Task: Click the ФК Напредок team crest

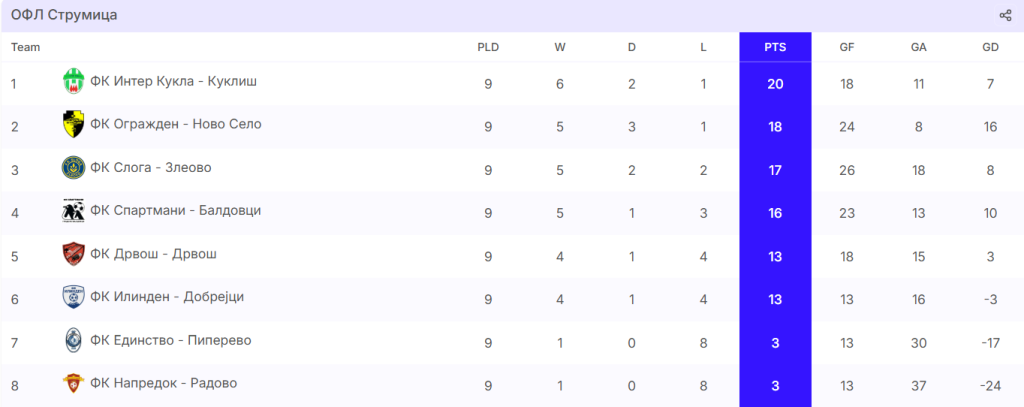Action: point(73,383)
